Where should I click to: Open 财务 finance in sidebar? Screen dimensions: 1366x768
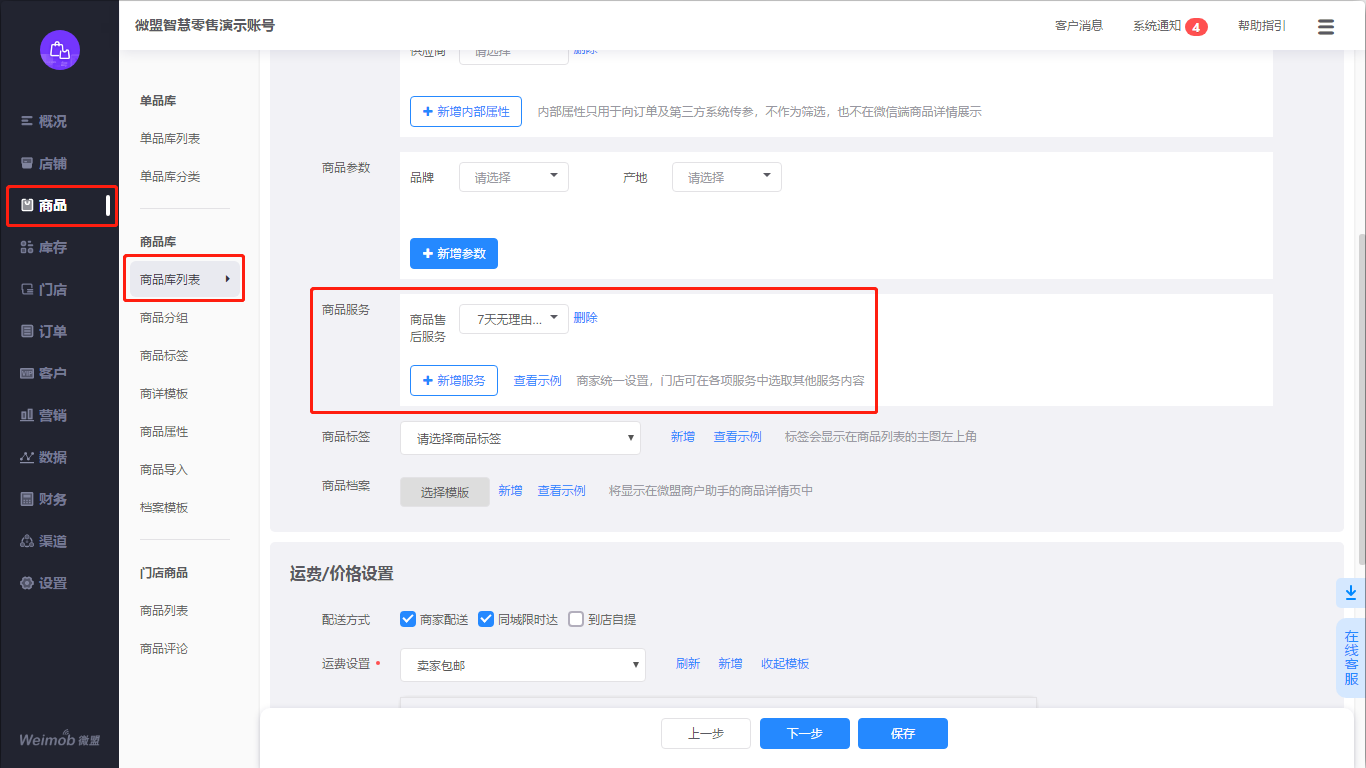44,499
